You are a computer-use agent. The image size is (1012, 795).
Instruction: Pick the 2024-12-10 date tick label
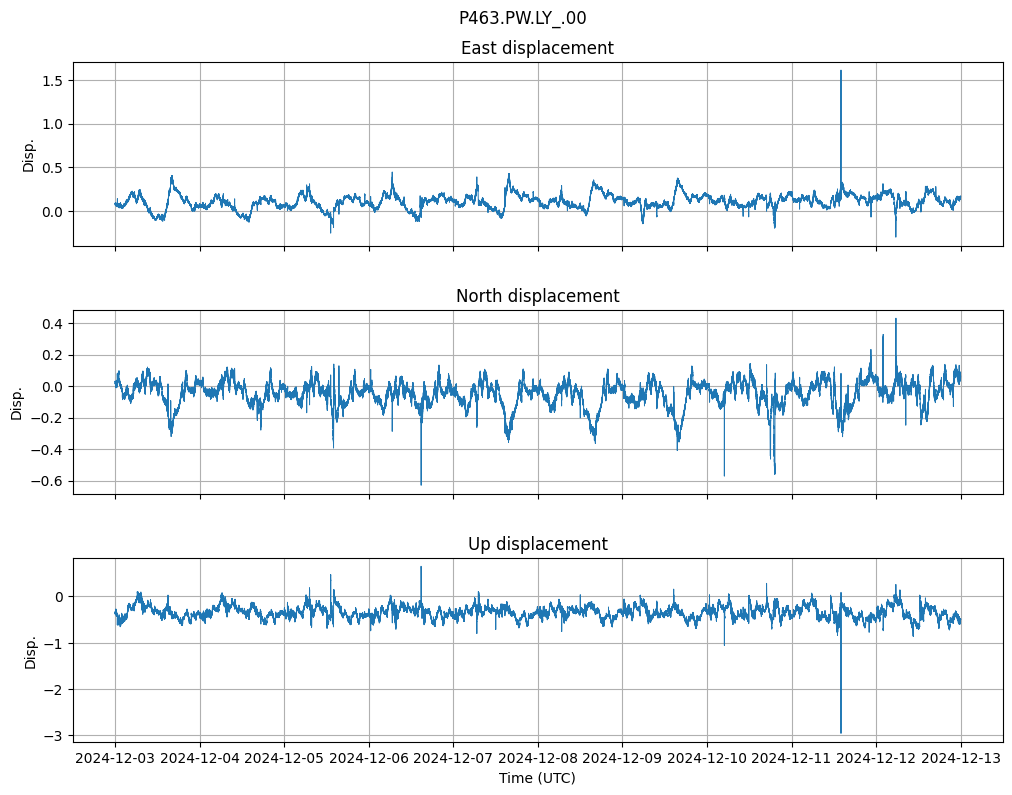coord(707,759)
